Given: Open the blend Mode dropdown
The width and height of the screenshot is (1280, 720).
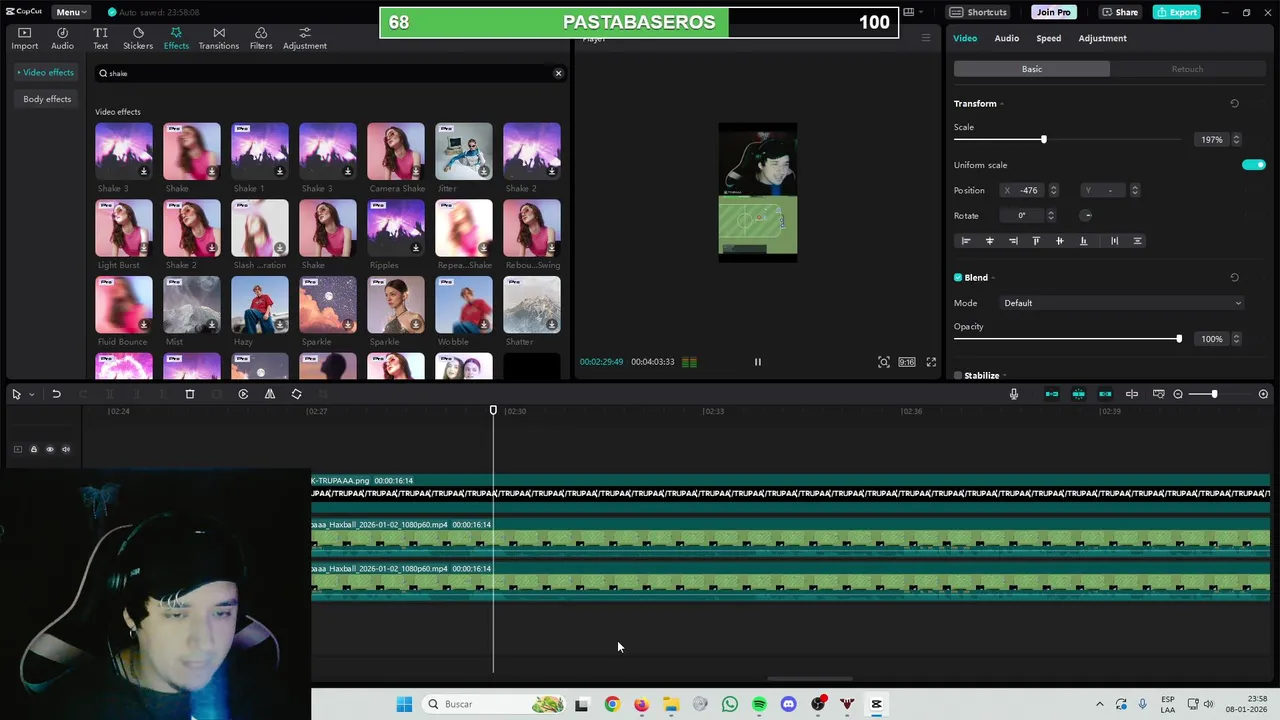Looking at the screenshot, I should pyautogui.click(x=1122, y=303).
